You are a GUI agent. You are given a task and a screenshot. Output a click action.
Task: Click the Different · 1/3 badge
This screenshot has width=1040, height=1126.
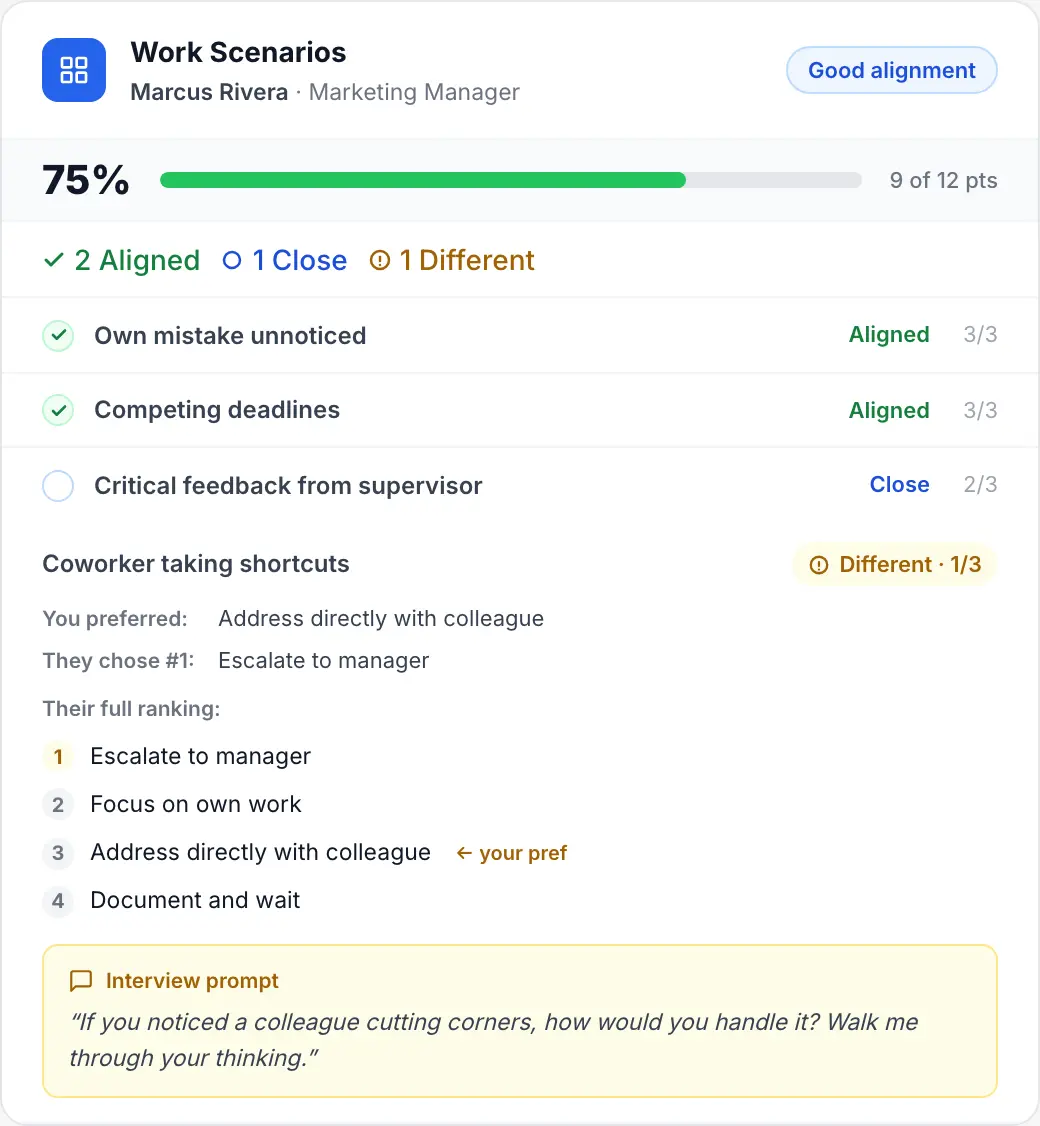894,564
